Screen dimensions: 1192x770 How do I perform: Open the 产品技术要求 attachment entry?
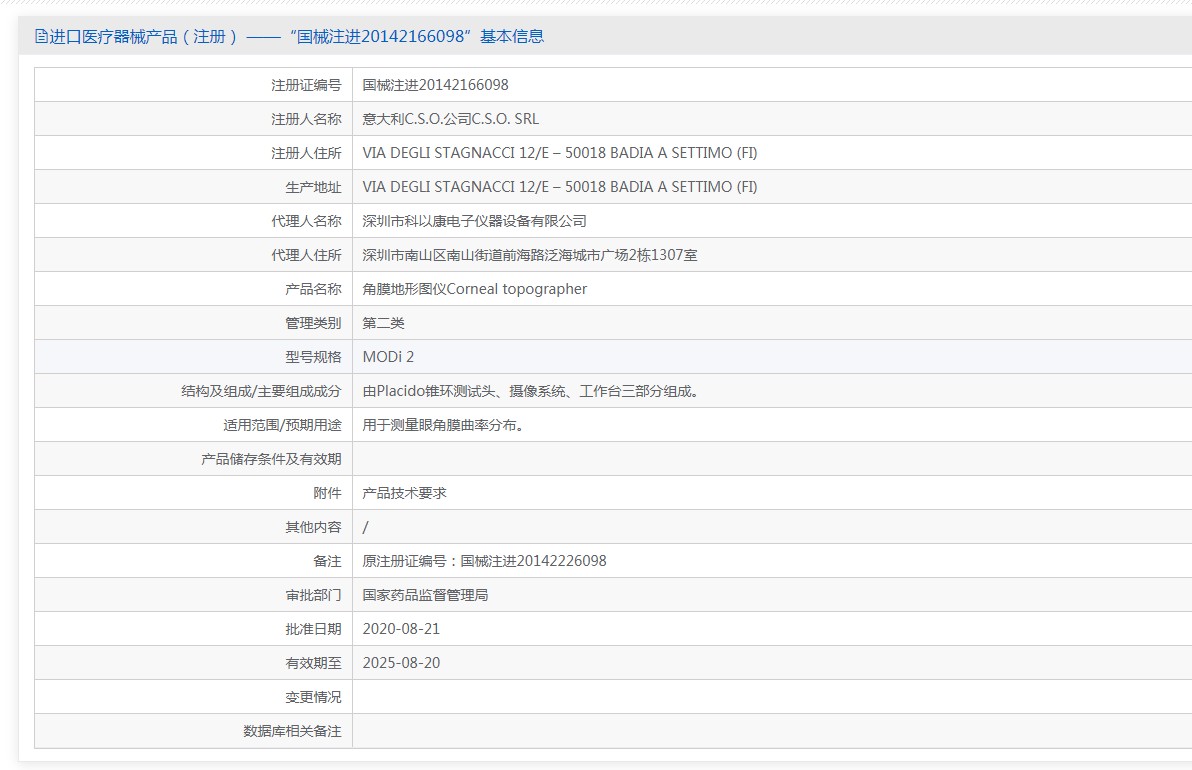(x=404, y=493)
